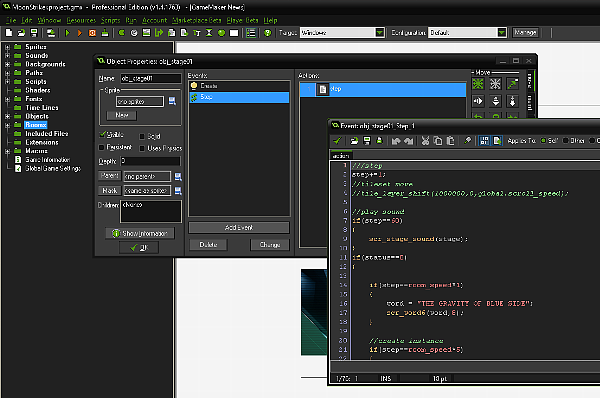Viewport: 600px width, 398px height.
Task: Click the Manage configurations button
Action: [x=525, y=33]
